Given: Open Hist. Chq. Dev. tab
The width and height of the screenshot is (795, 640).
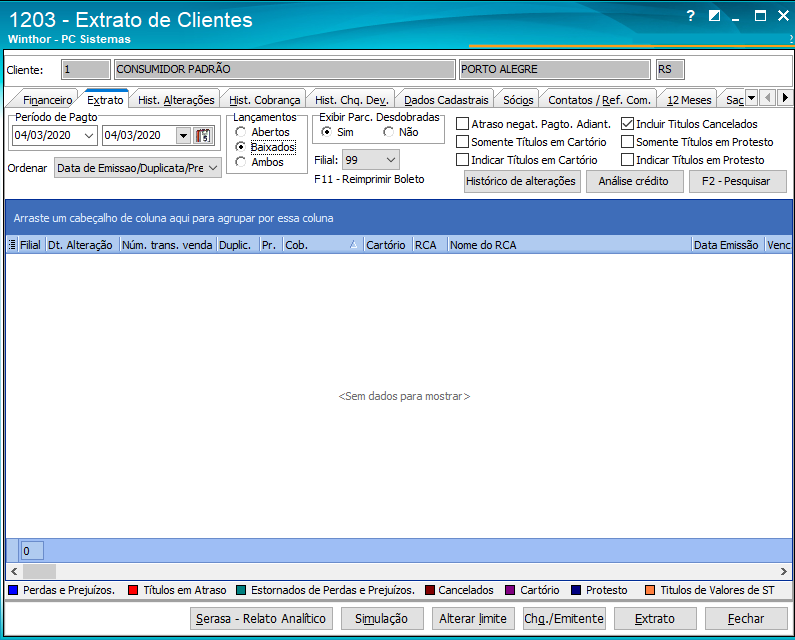Looking at the screenshot, I should tap(351, 100).
